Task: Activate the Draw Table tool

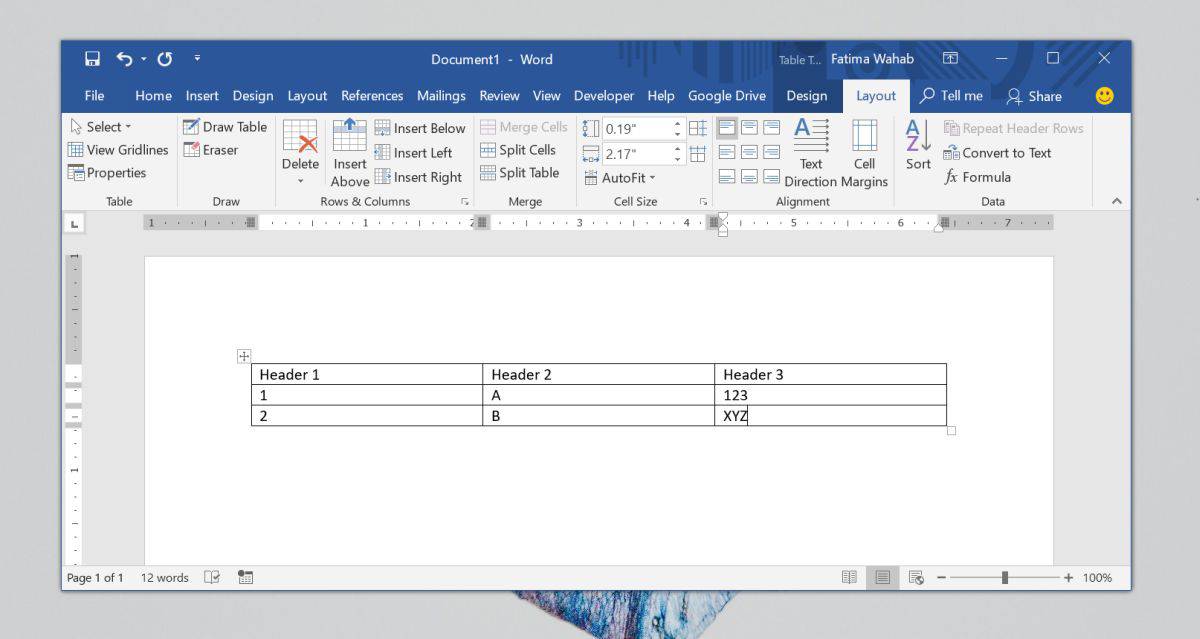Action: pyautogui.click(x=224, y=126)
